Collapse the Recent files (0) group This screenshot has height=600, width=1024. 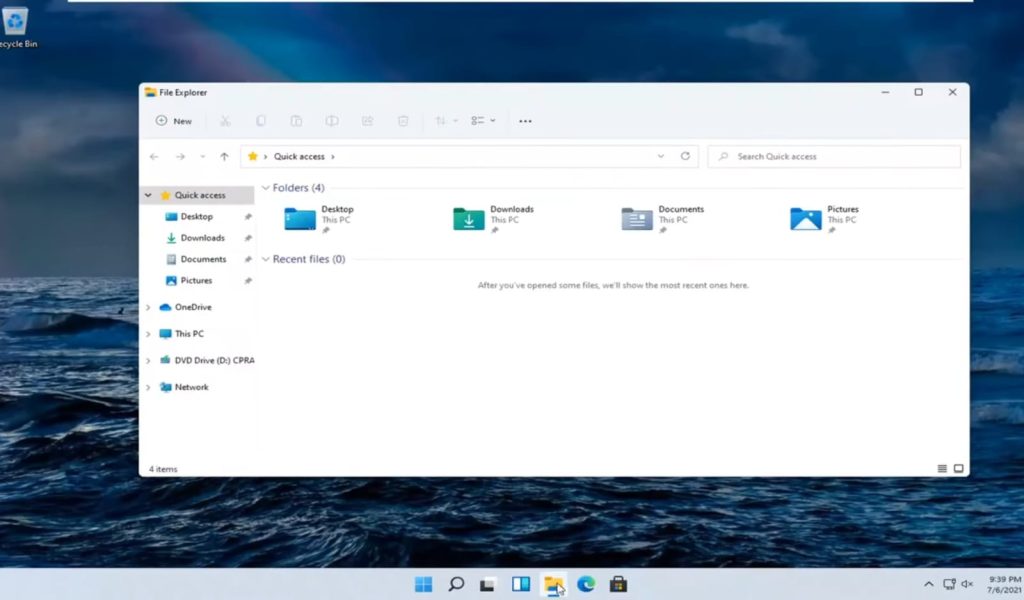[265, 259]
